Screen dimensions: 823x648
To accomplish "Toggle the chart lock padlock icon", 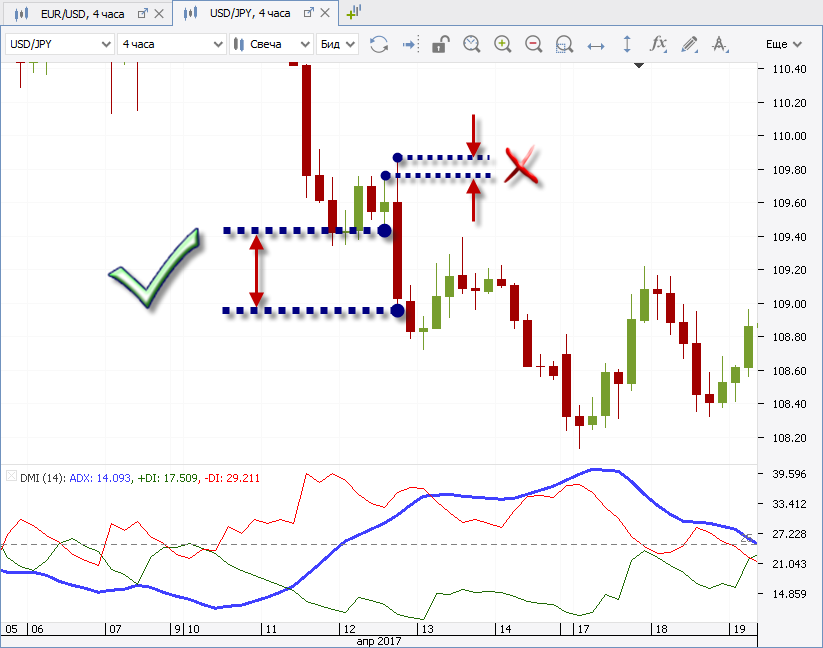I will (439, 44).
